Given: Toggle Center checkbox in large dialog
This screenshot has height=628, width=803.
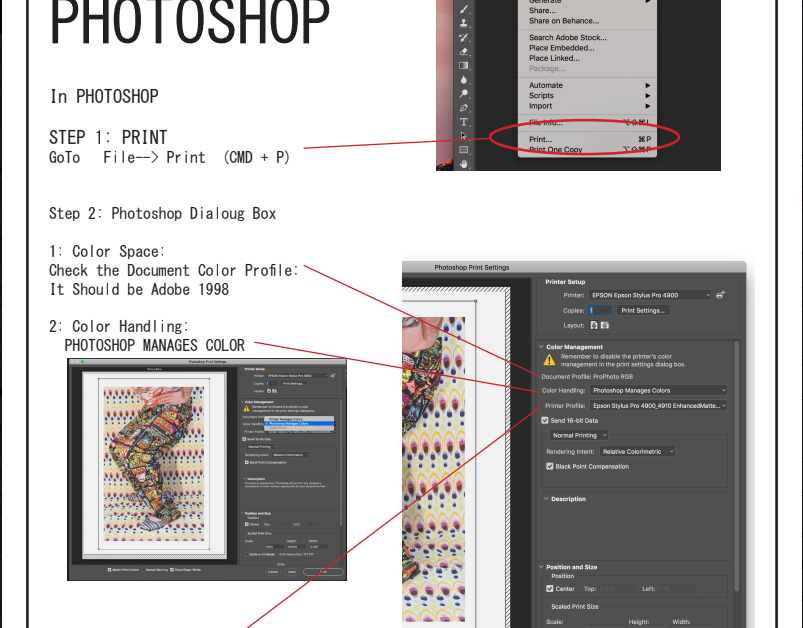Looking at the screenshot, I should pyautogui.click(x=550, y=589).
